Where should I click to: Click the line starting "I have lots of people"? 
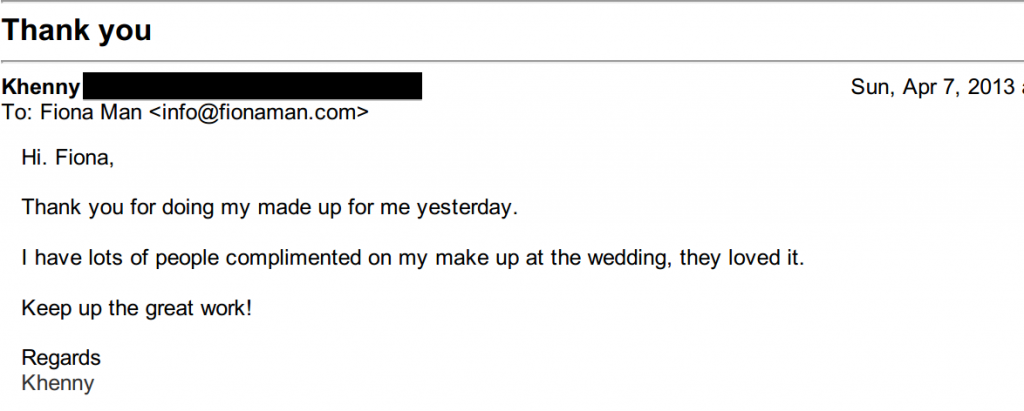[x=413, y=258]
